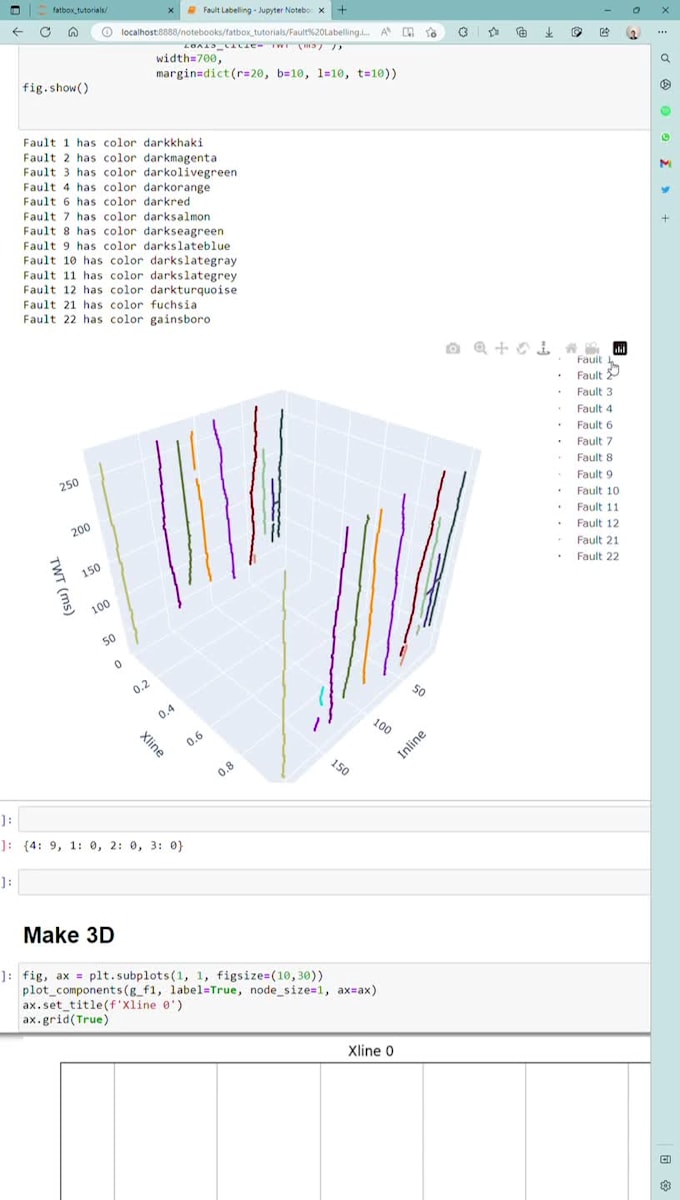Select the Pan tool in plot modebar

[501, 348]
